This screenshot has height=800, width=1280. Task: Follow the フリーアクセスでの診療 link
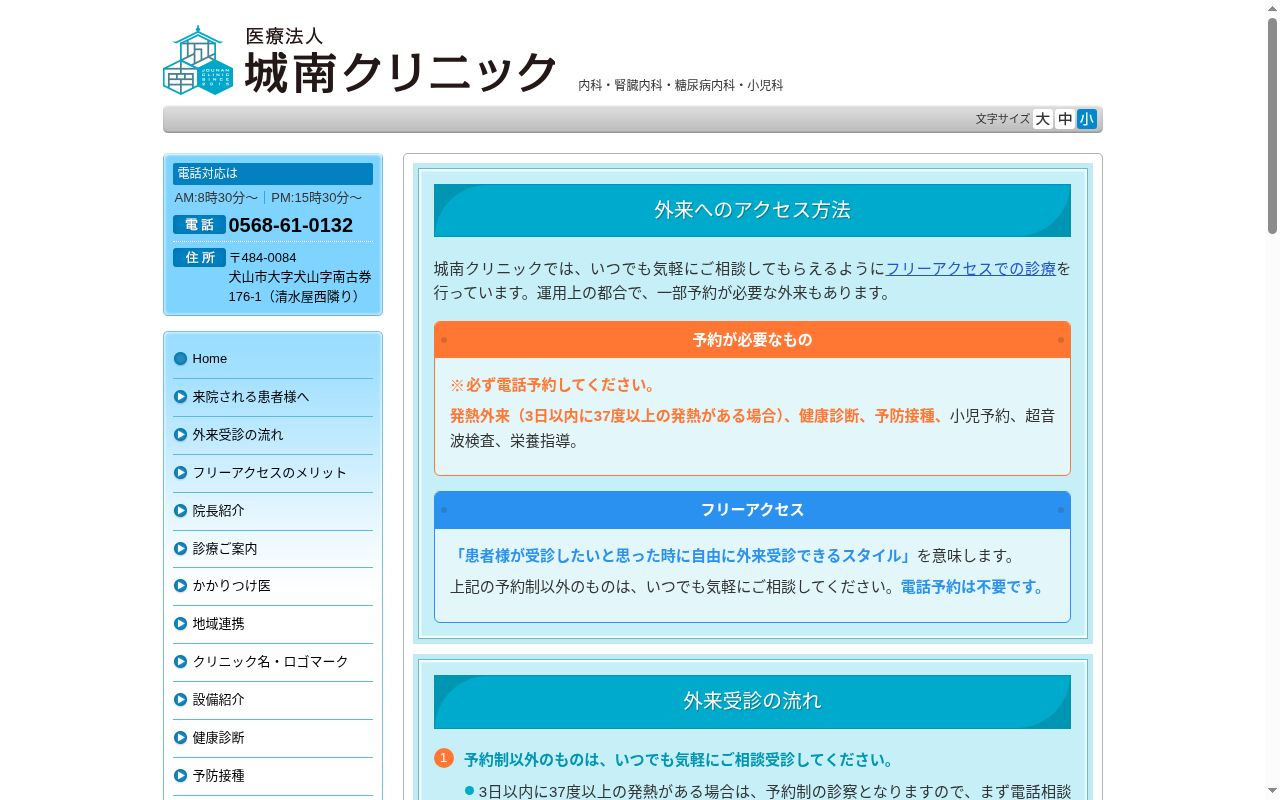pos(971,268)
